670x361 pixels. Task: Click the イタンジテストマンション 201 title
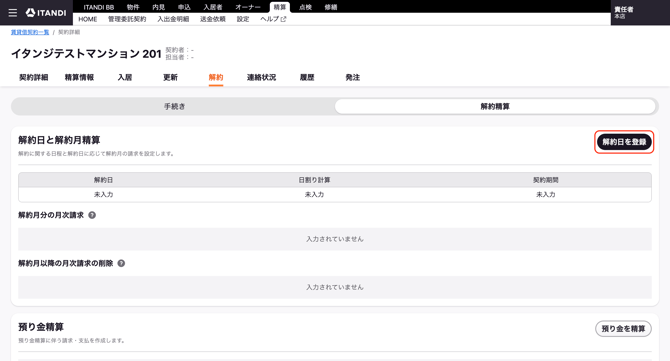click(x=86, y=54)
